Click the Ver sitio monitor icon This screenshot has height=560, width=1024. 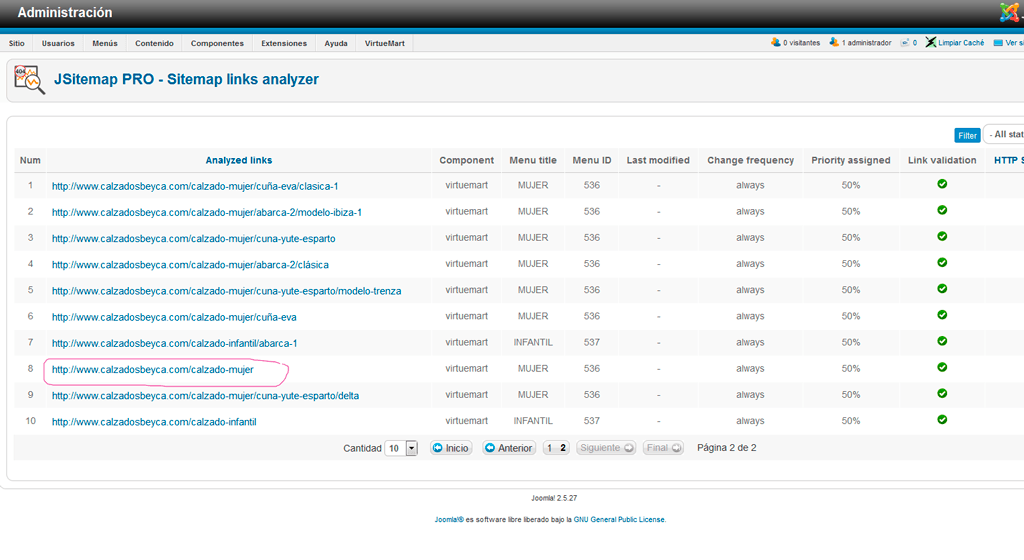[x=998, y=42]
